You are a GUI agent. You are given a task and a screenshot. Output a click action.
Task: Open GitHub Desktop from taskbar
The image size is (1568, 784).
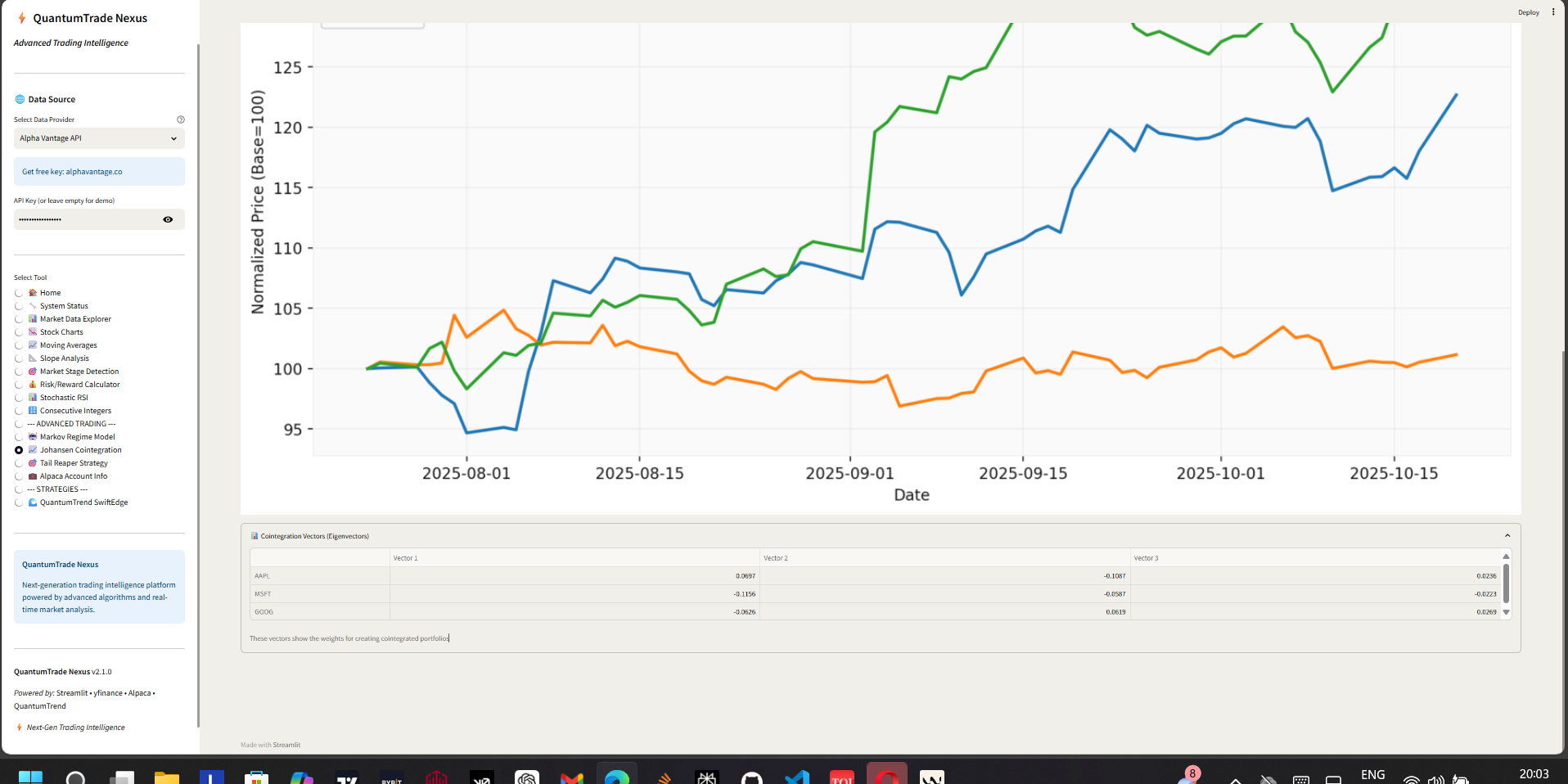(752, 777)
